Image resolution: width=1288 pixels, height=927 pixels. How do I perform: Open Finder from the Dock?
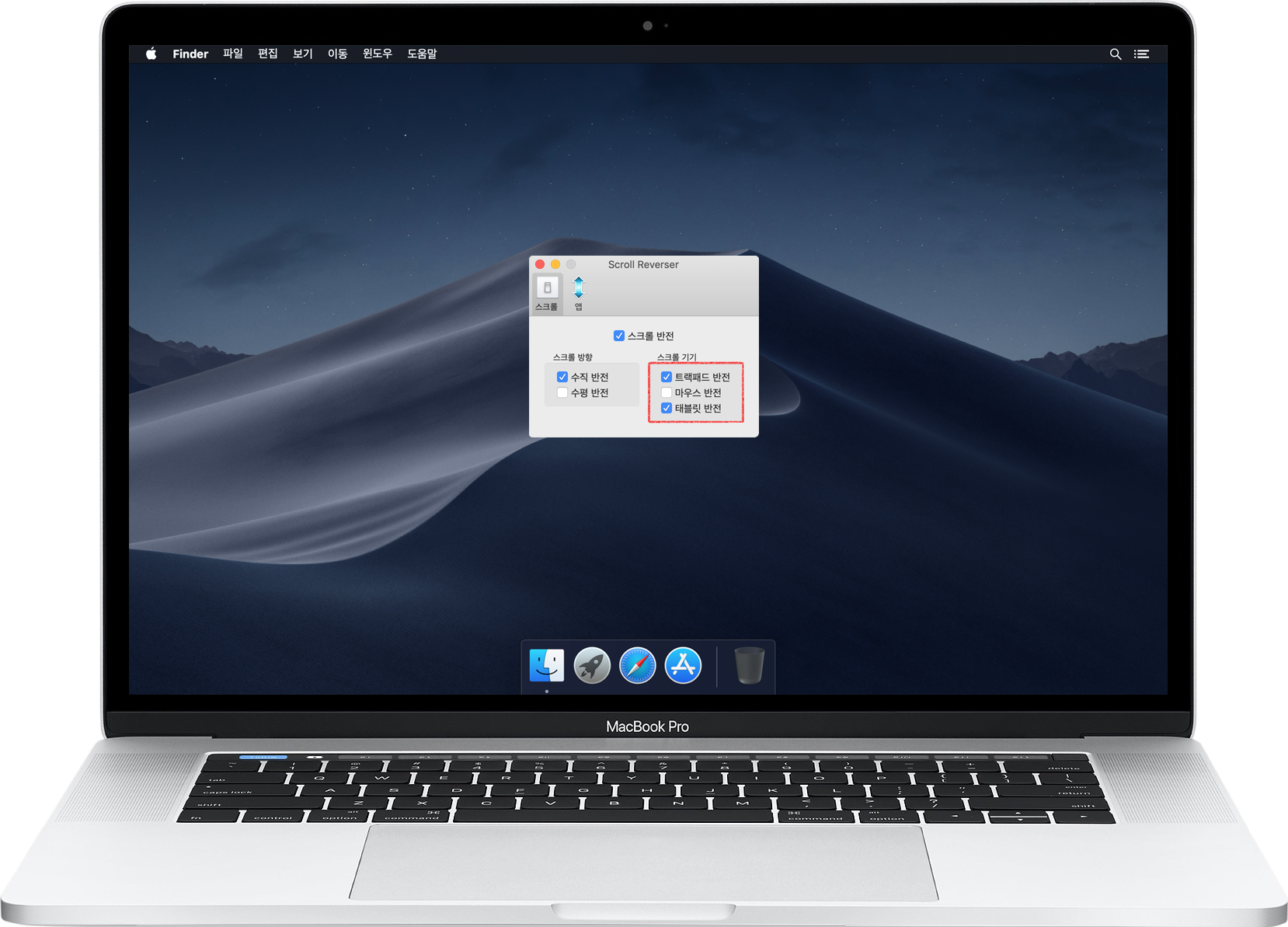pyautogui.click(x=547, y=665)
